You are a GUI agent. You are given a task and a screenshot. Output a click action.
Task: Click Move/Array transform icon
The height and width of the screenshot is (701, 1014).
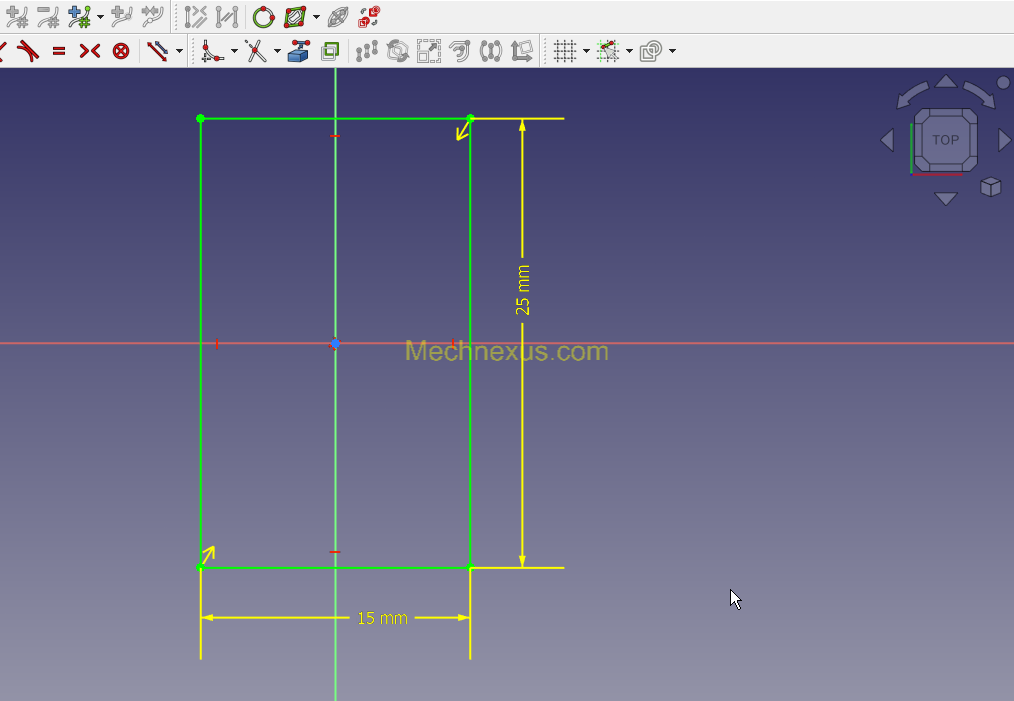(x=367, y=50)
